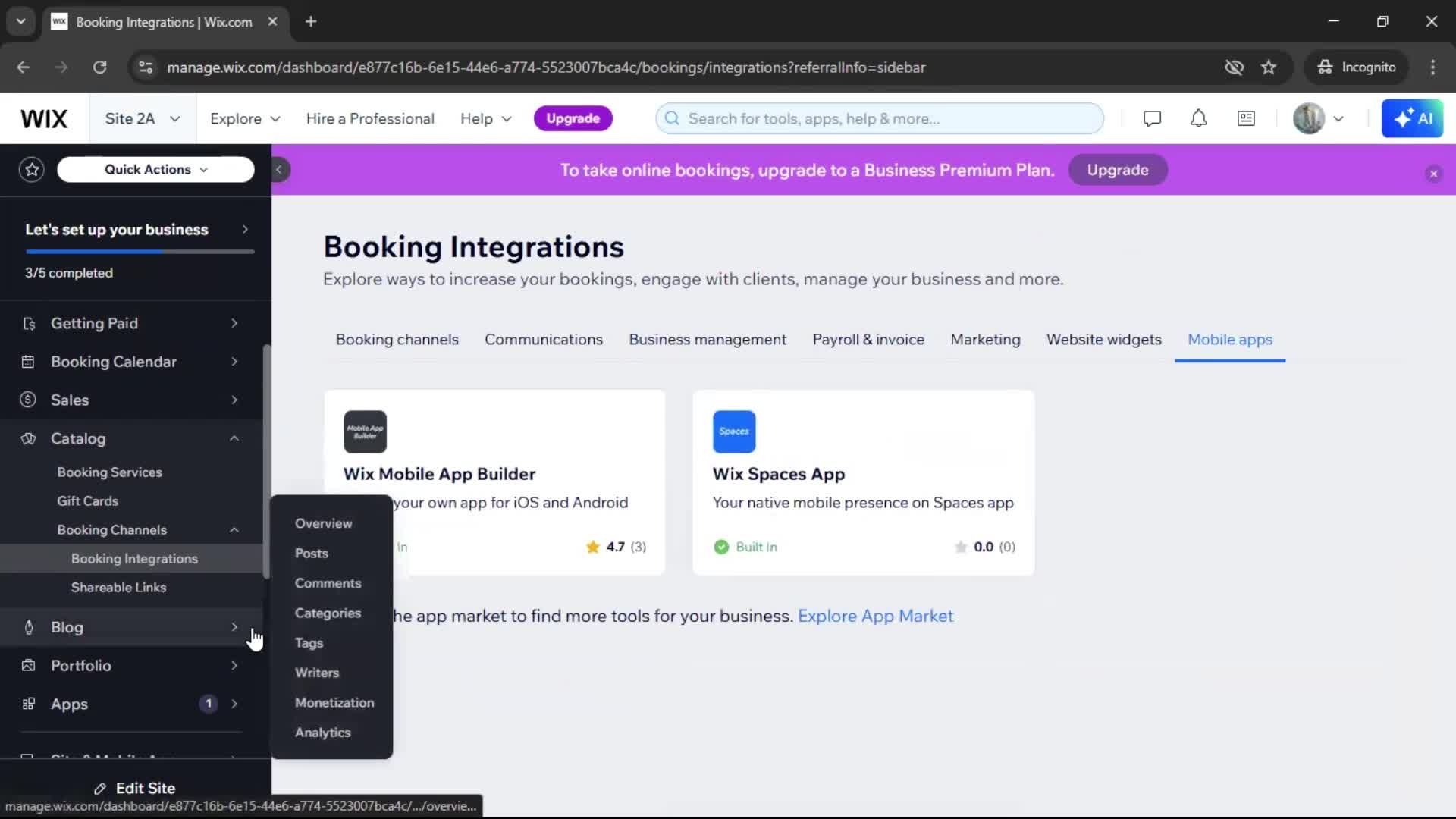Click the Portfolio sidebar icon
Viewport: 1456px width, 819px height.
click(x=28, y=665)
